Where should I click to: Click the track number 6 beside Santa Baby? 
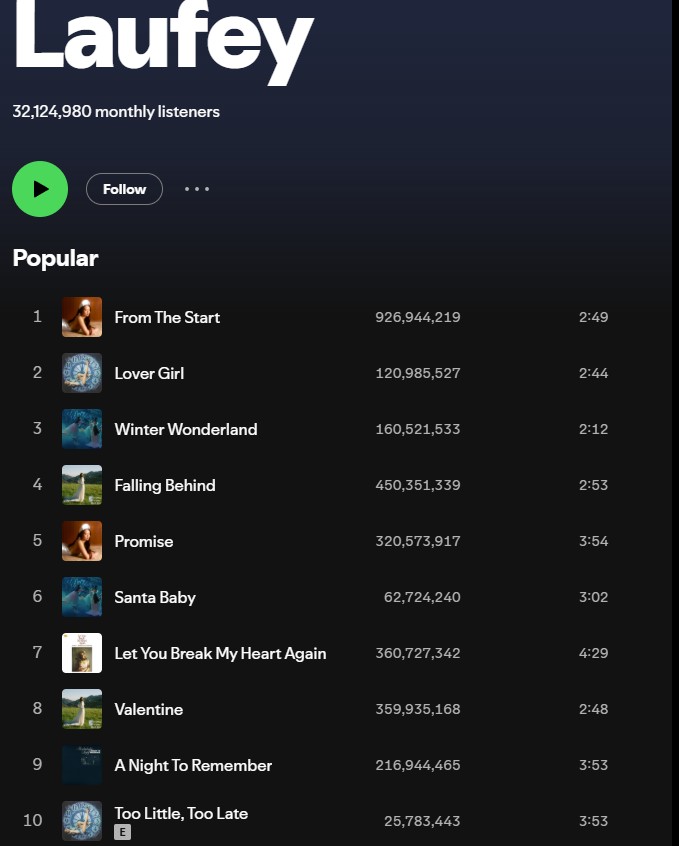coord(37,596)
